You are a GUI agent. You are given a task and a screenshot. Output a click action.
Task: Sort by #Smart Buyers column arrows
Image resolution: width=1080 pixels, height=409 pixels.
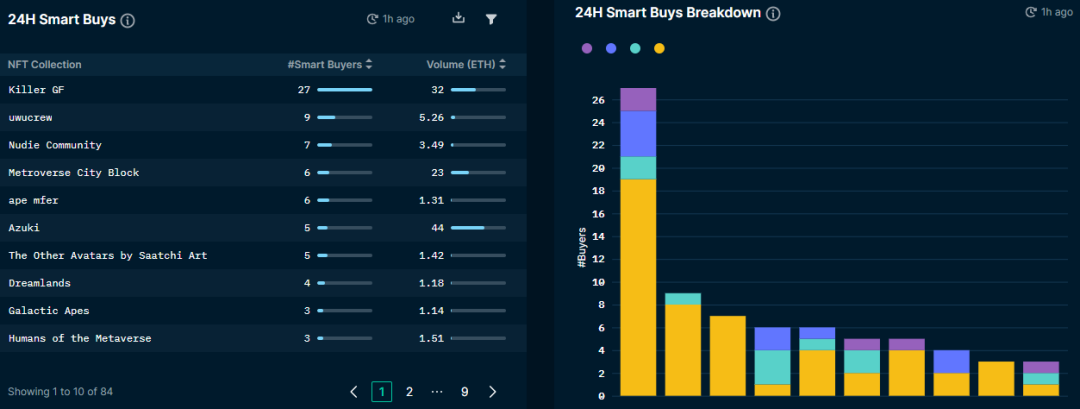369,65
